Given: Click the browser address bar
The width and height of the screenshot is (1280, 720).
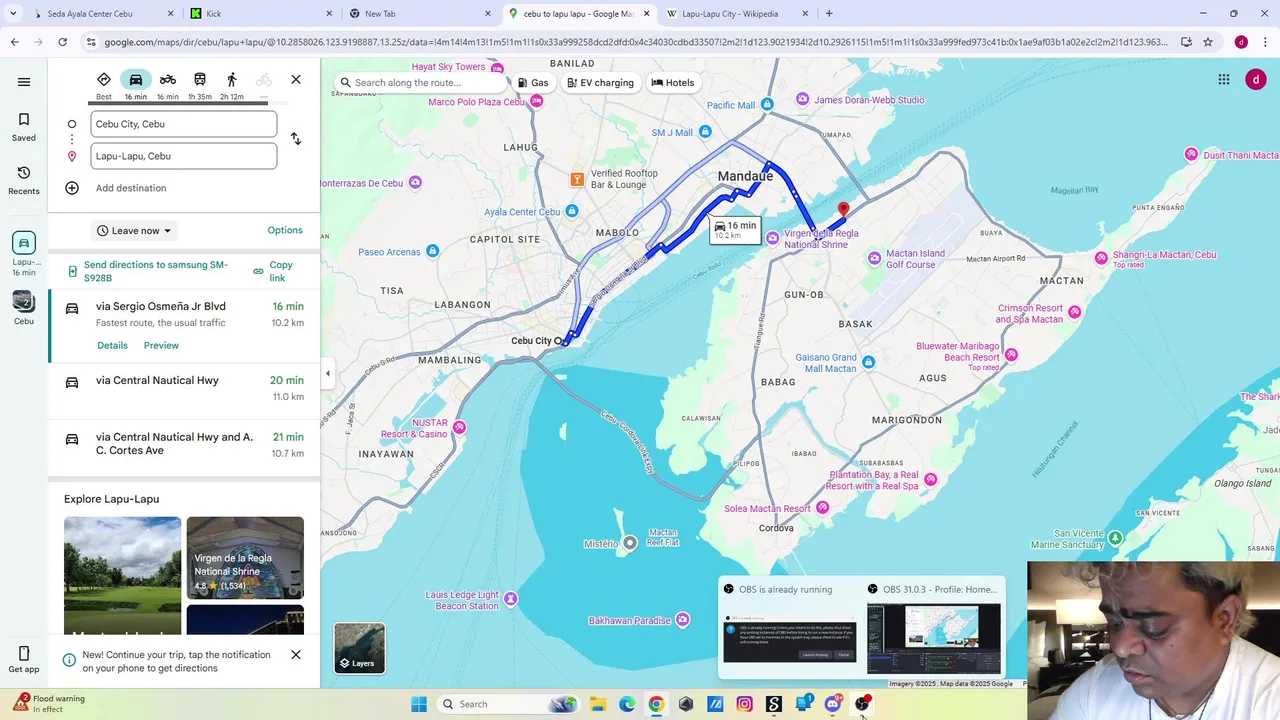Looking at the screenshot, I should coord(636,42).
